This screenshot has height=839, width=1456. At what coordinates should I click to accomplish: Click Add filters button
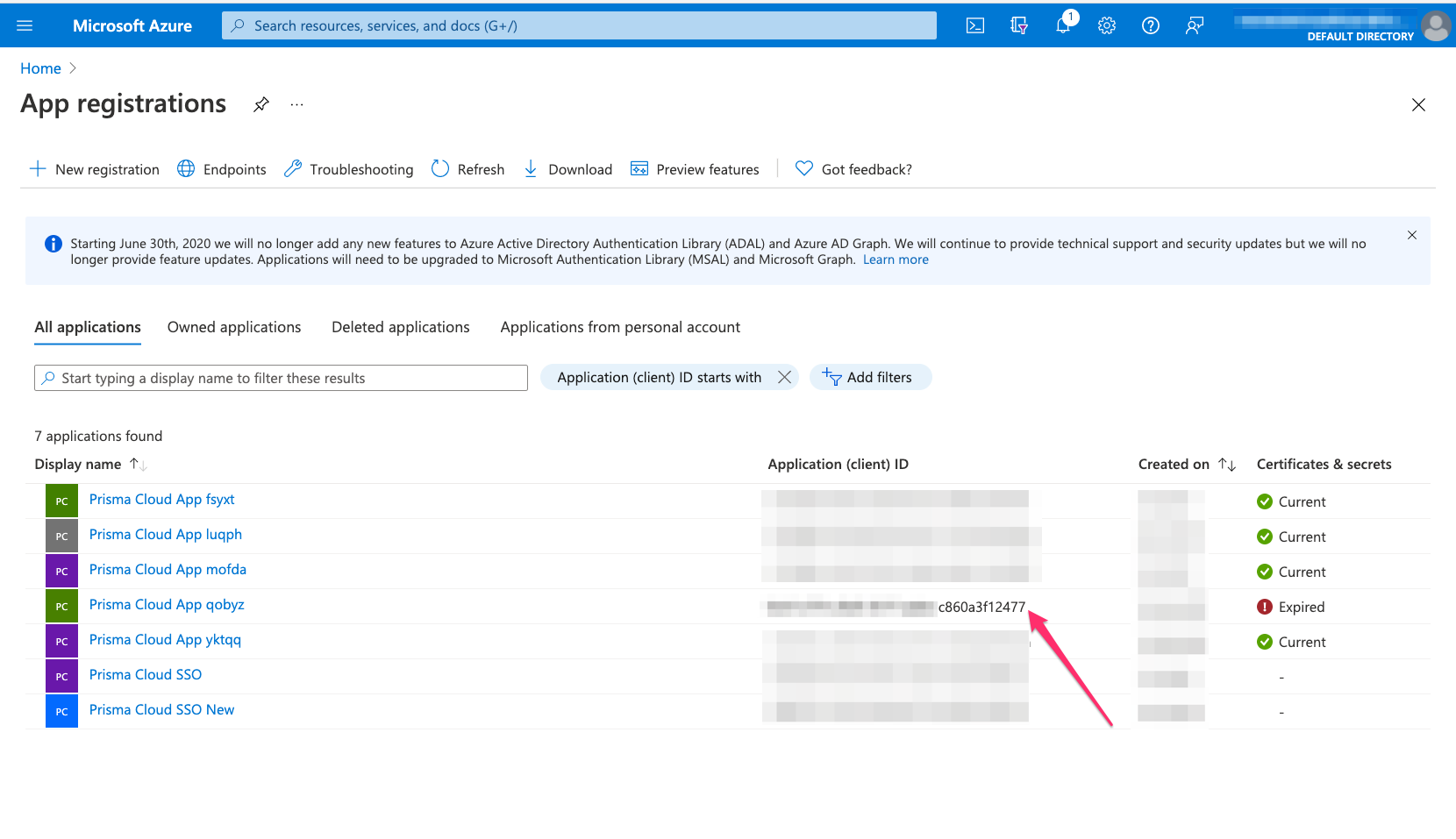[869, 377]
